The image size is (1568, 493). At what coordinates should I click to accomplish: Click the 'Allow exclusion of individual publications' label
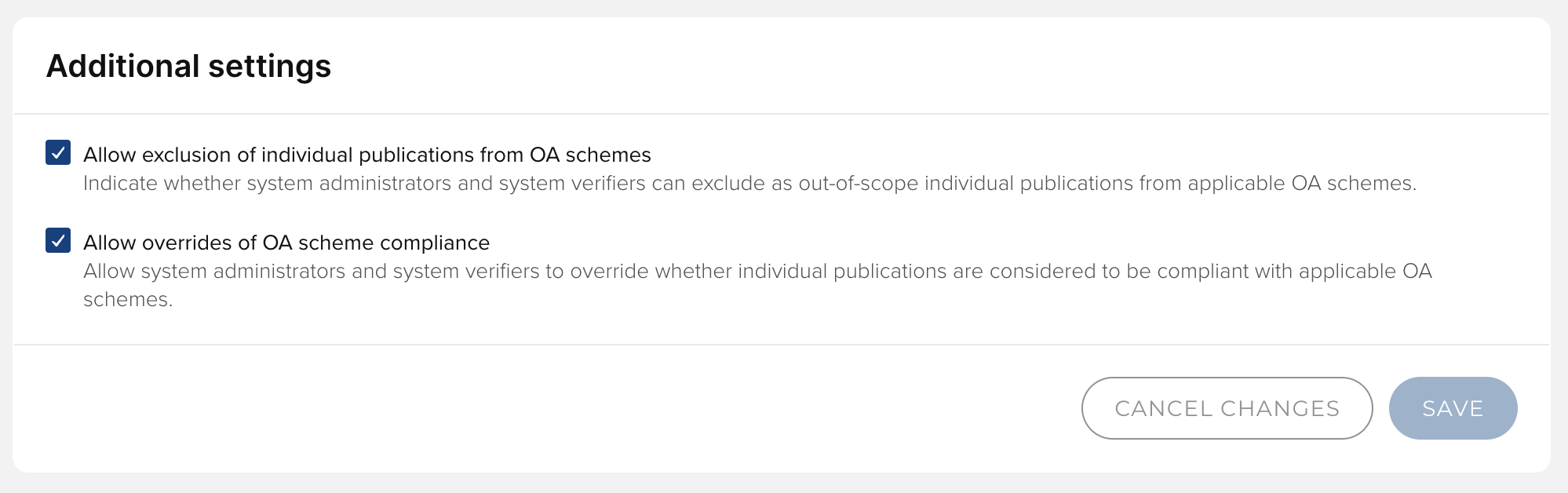[366, 155]
